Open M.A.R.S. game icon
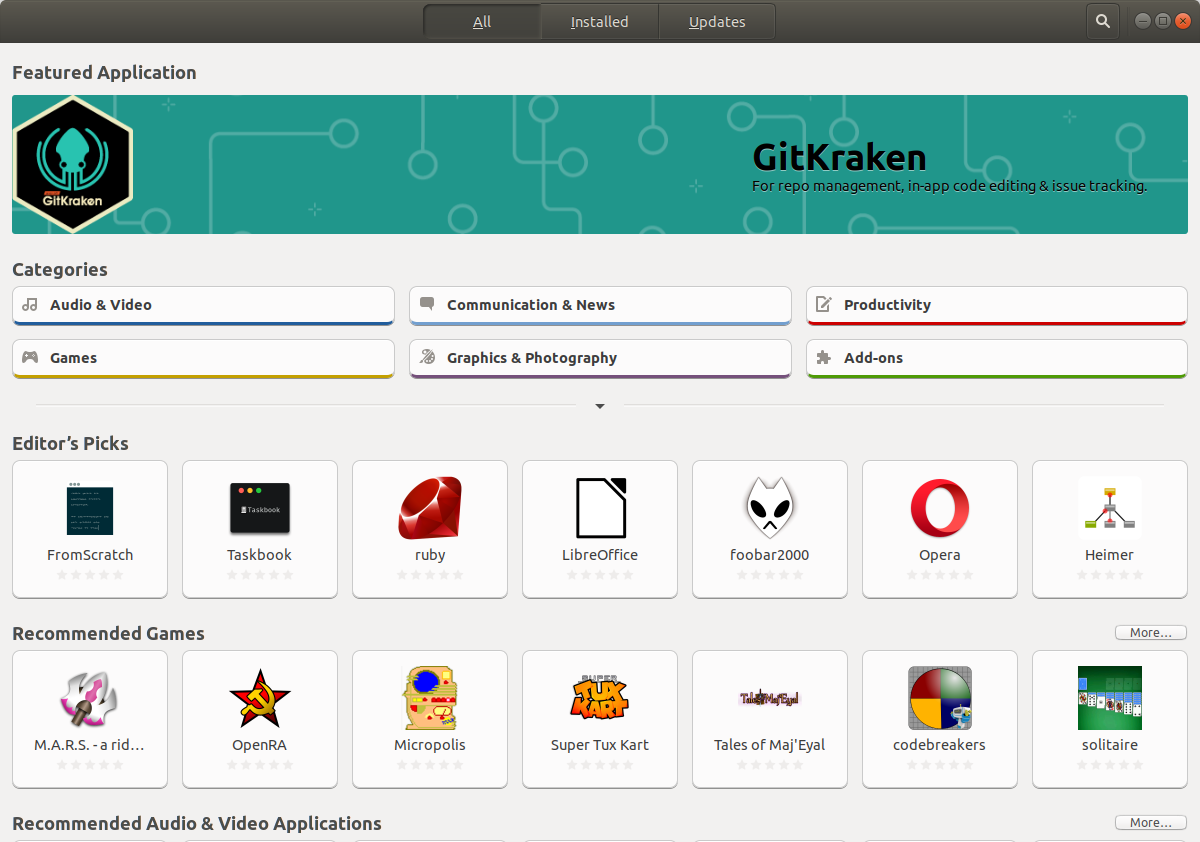The width and height of the screenshot is (1200, 842). coord(90,698)
